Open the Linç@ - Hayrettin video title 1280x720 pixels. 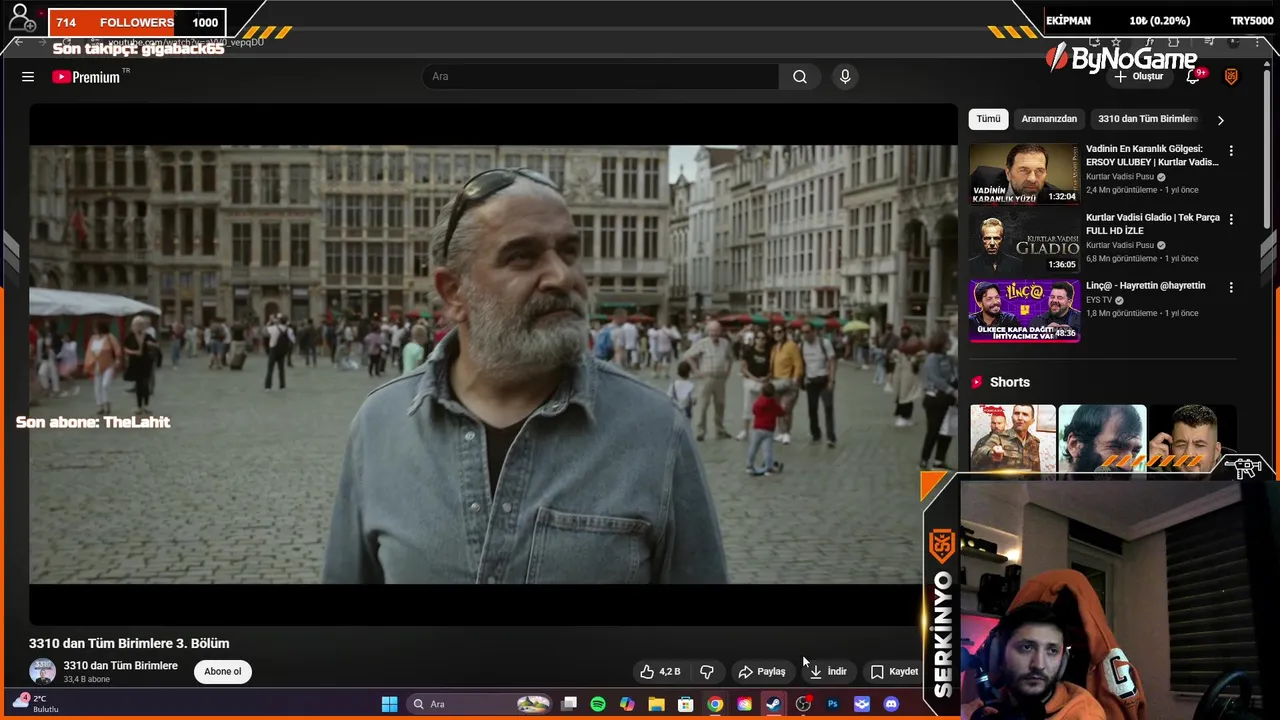click(x=1146, y=286)
